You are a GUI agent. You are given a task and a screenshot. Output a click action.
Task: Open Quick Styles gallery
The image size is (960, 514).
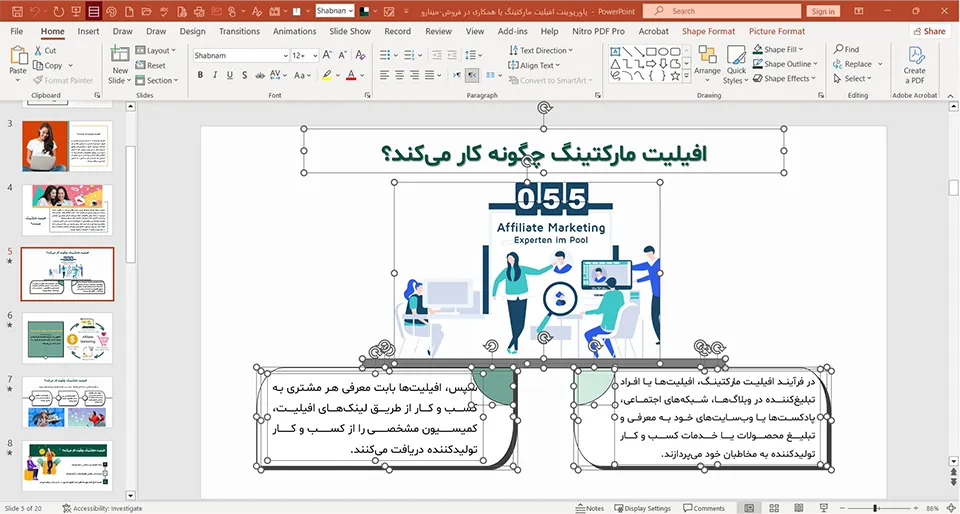tap(735, 64)
